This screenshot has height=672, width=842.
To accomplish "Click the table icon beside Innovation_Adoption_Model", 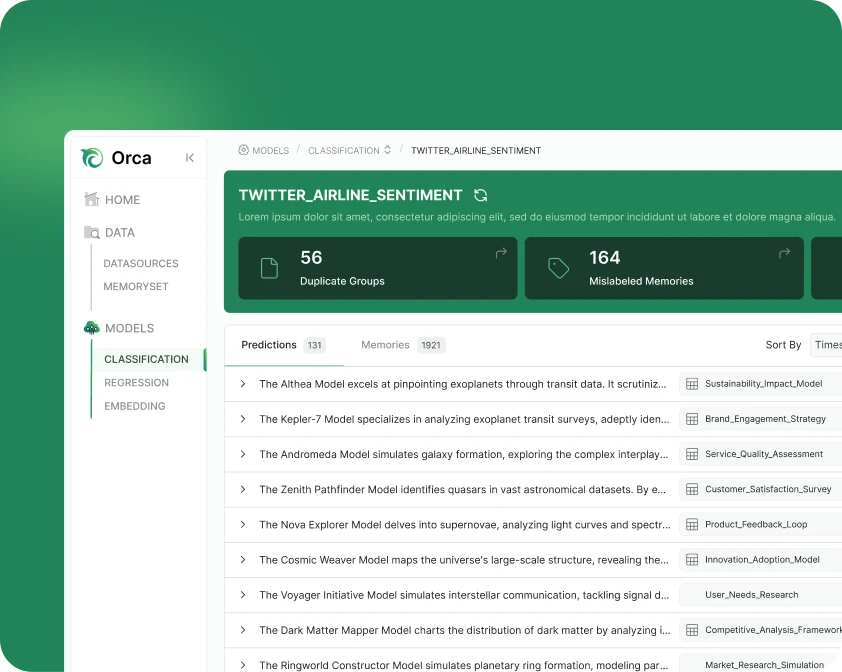I will click(x=692, y=560).
